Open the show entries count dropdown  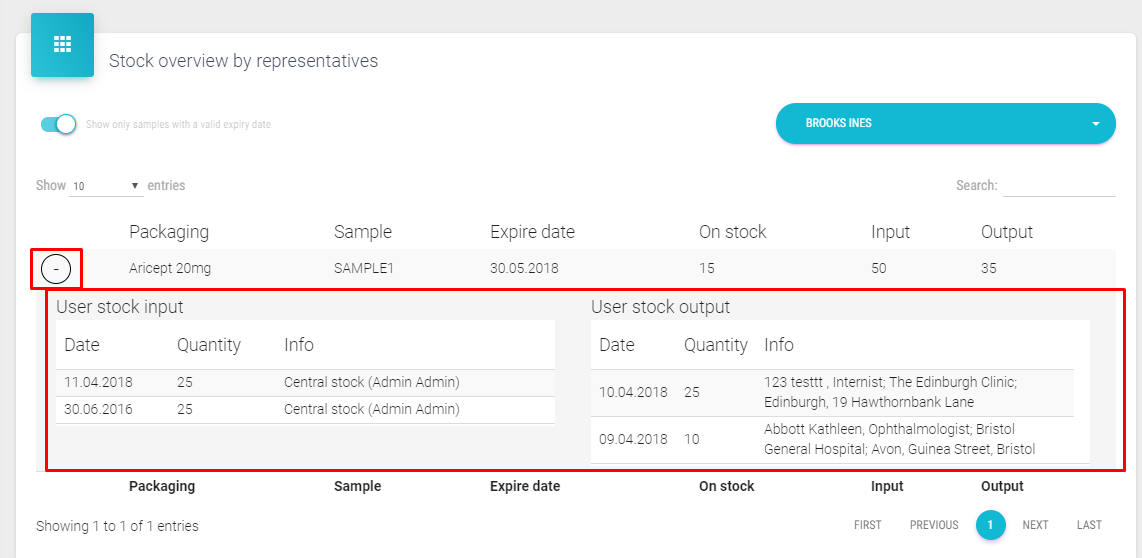106,186
